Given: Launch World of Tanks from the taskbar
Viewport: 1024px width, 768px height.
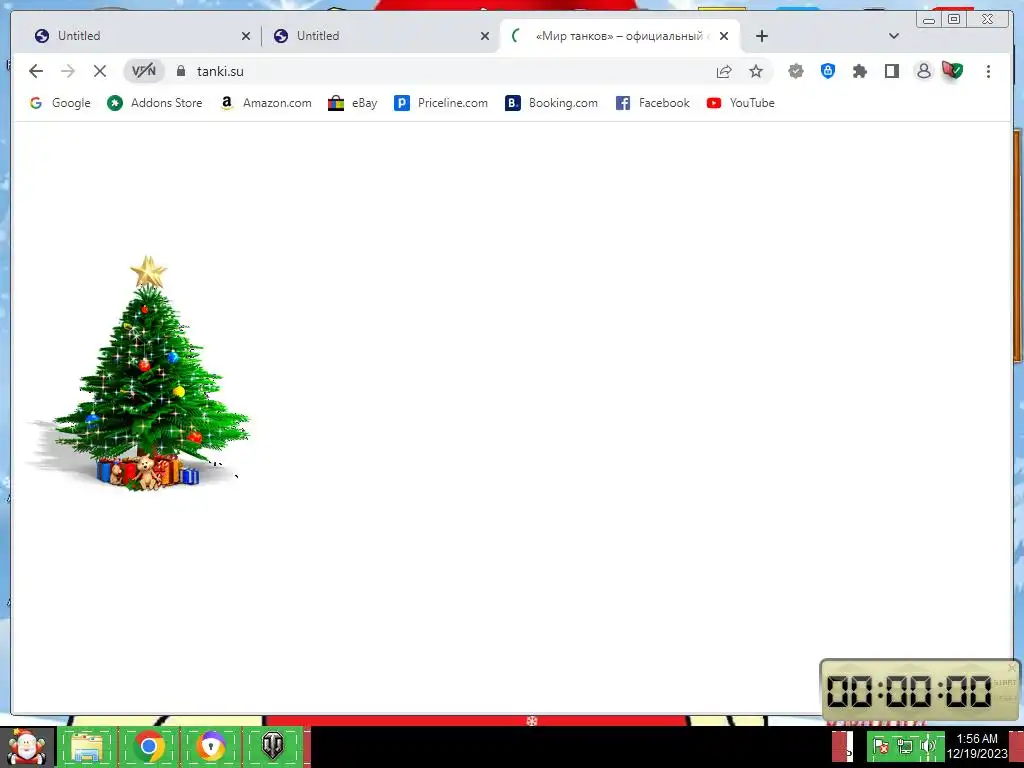Looking at the screenshot, I should pos(273,746).
